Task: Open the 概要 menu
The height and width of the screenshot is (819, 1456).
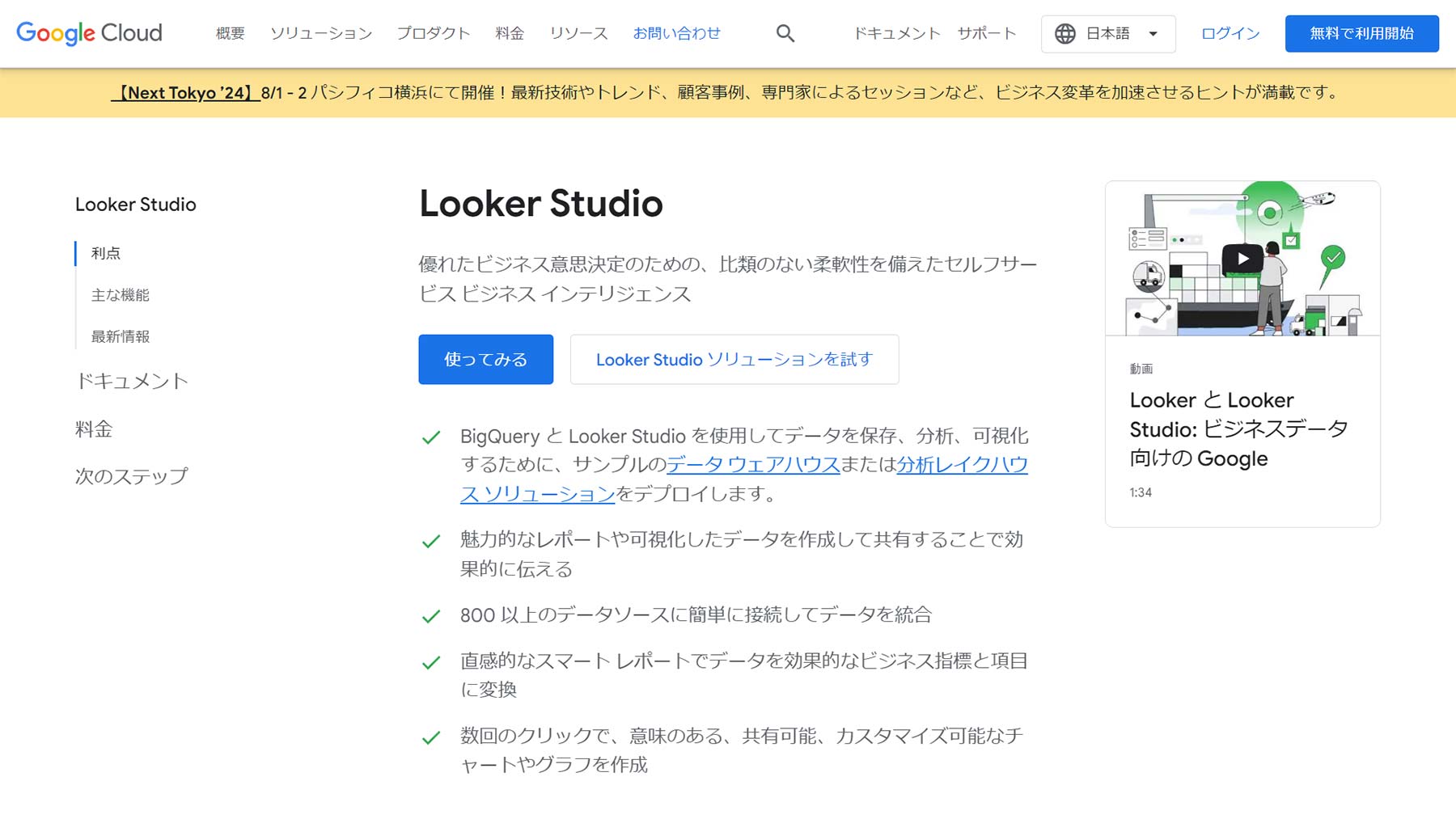Action: point(231,33)
